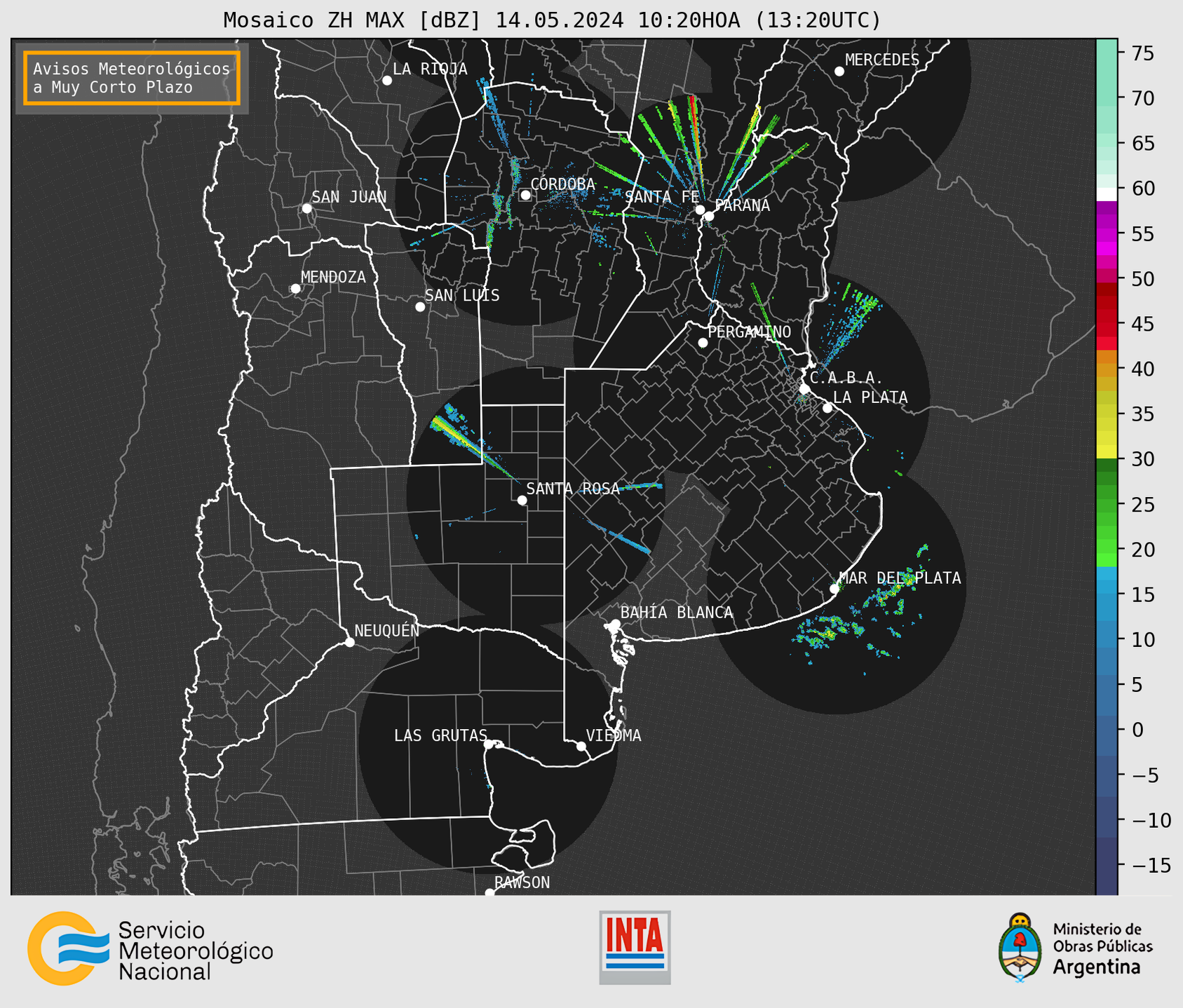Click the SANTA ROSA label text

point(573,489)
